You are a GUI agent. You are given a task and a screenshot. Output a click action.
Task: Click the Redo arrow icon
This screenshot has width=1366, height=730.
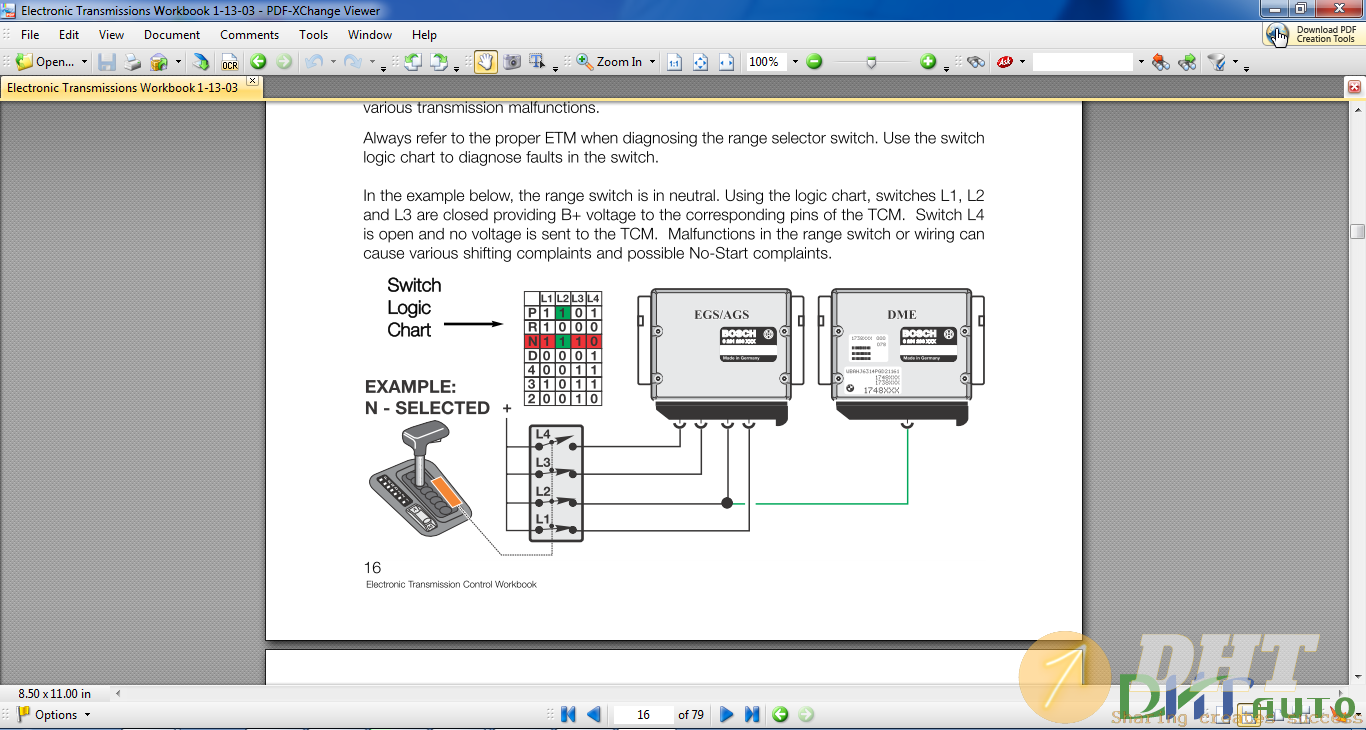point(352,62)
